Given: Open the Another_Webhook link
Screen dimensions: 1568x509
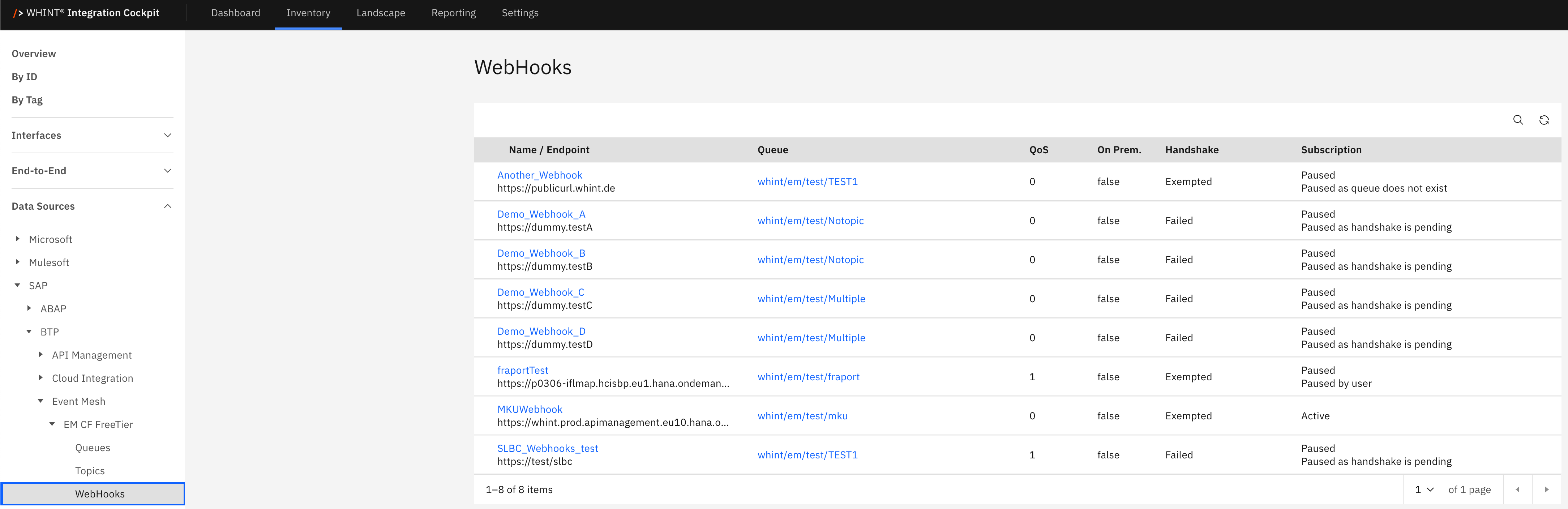Looking at the screenshot, I should click(x=539, y=175).
